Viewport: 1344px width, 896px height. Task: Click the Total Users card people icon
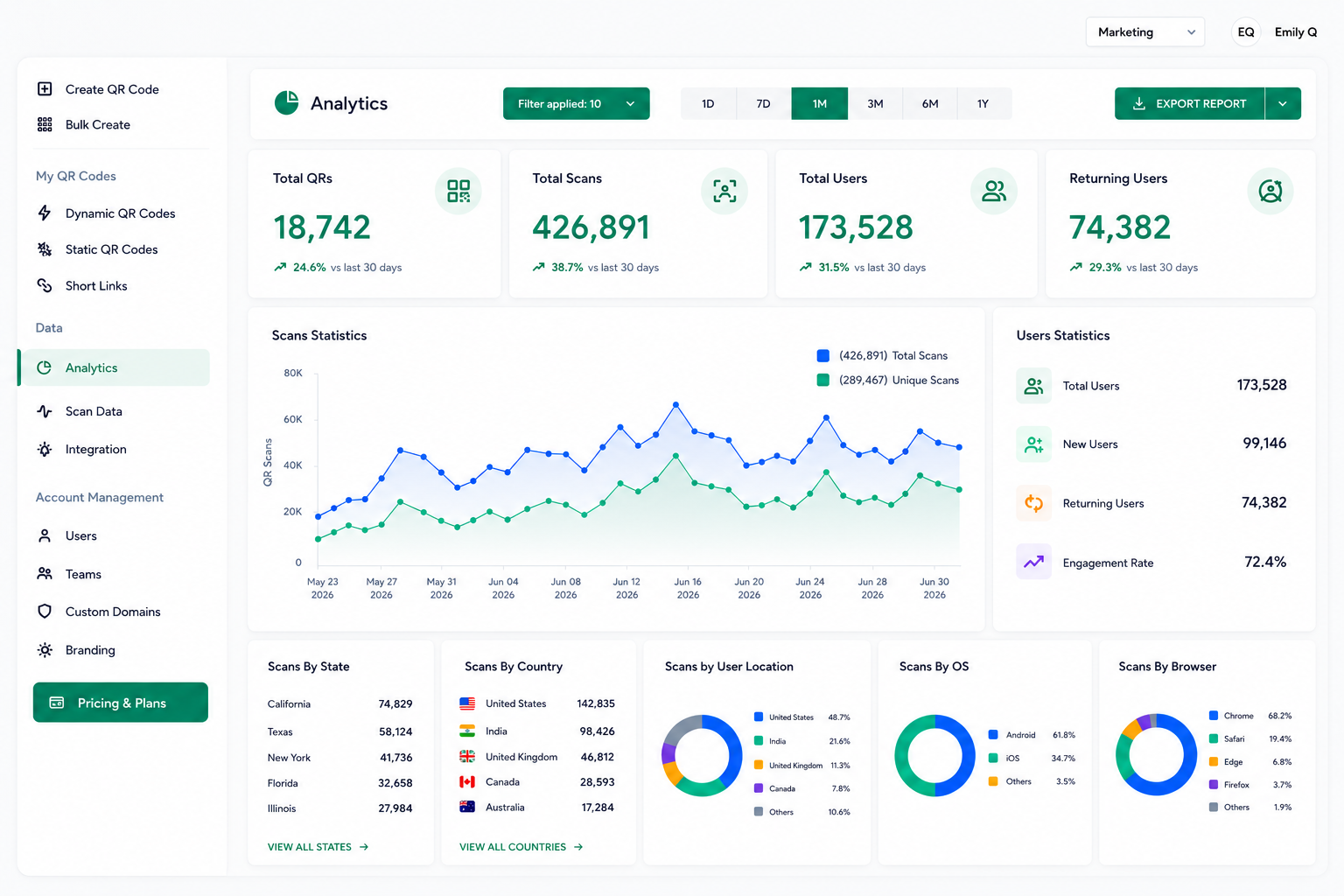click(x=994, y=191)
